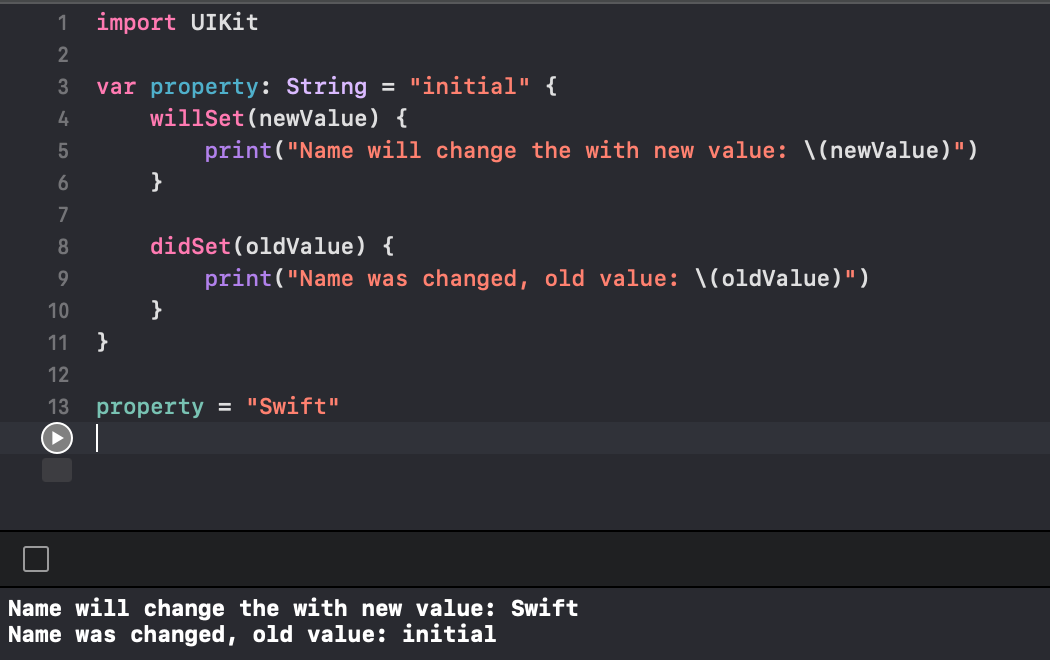Click the console line ending with Swift
The height and width of the screenshot is (660, 1050).
tap(293, 608)
